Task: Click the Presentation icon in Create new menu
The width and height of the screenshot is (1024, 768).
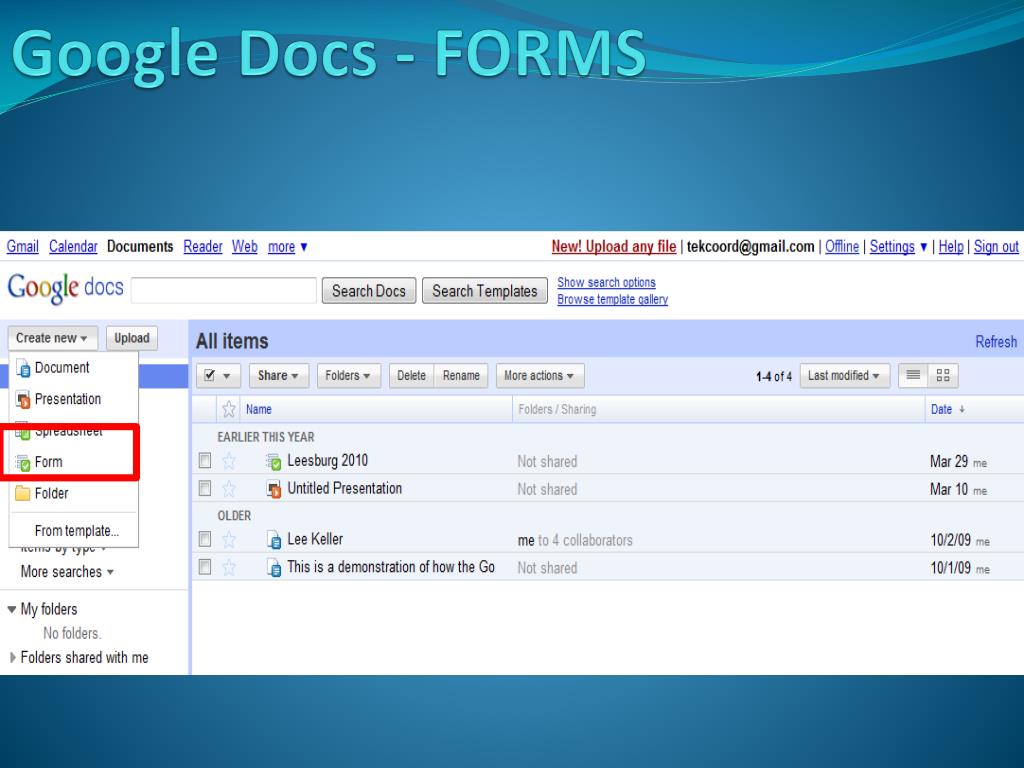Action: pyautogui.click(x=23, y=400)
